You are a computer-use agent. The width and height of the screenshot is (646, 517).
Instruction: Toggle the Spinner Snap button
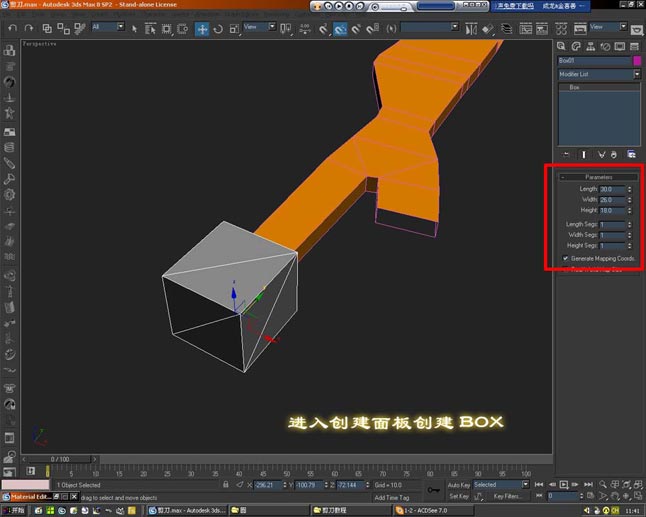coord(372,29)
